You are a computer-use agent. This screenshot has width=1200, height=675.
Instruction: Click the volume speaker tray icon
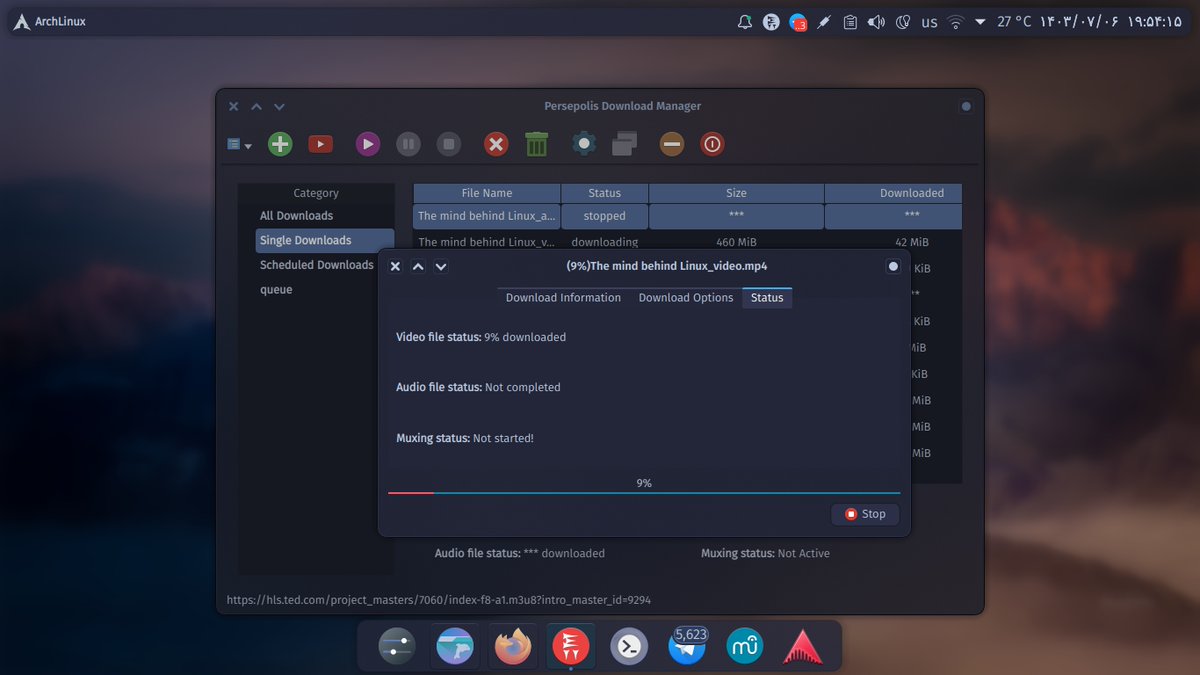(876, 21)
